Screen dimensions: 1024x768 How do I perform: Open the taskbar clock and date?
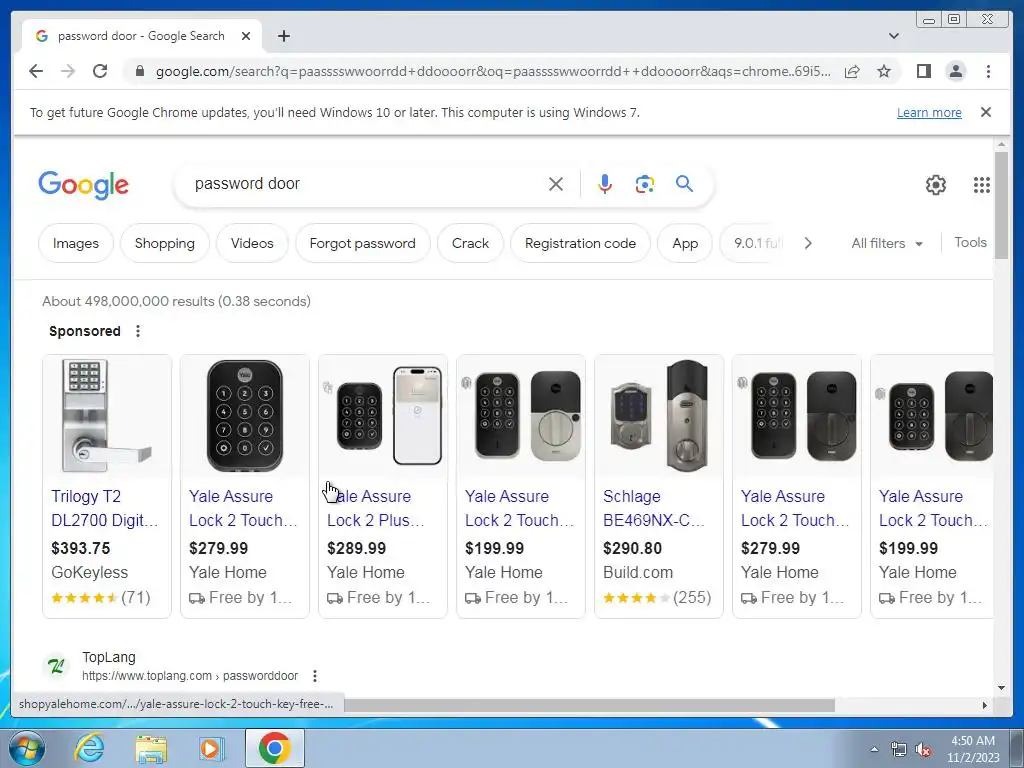(x=973, y=749)
